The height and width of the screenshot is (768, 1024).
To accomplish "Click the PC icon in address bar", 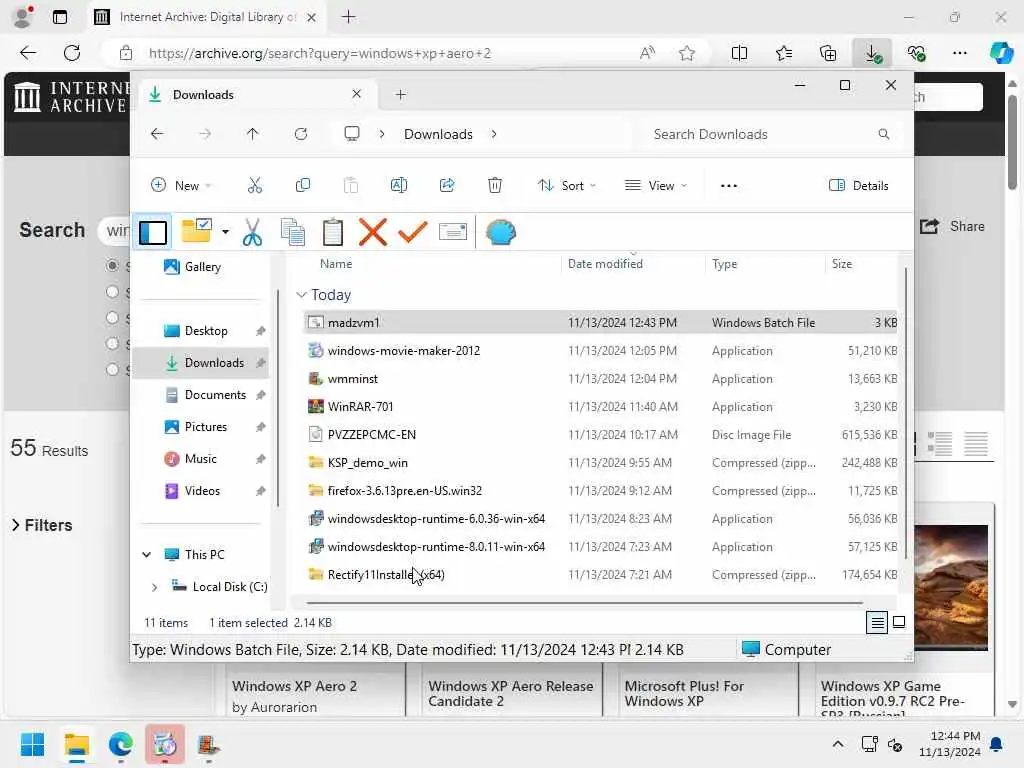I will point(352,134).
